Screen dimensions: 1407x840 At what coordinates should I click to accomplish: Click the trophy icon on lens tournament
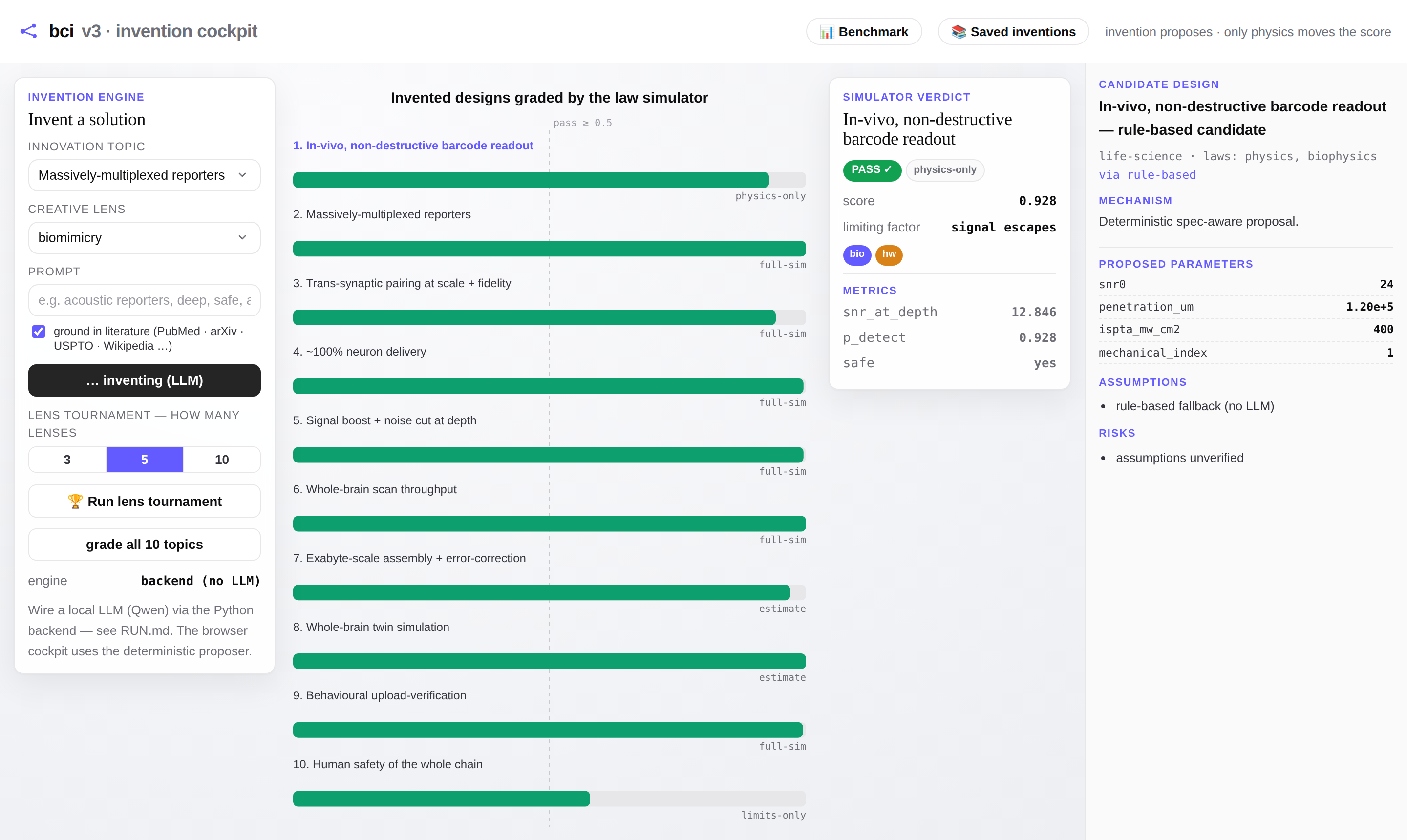(x=75, y=502)
